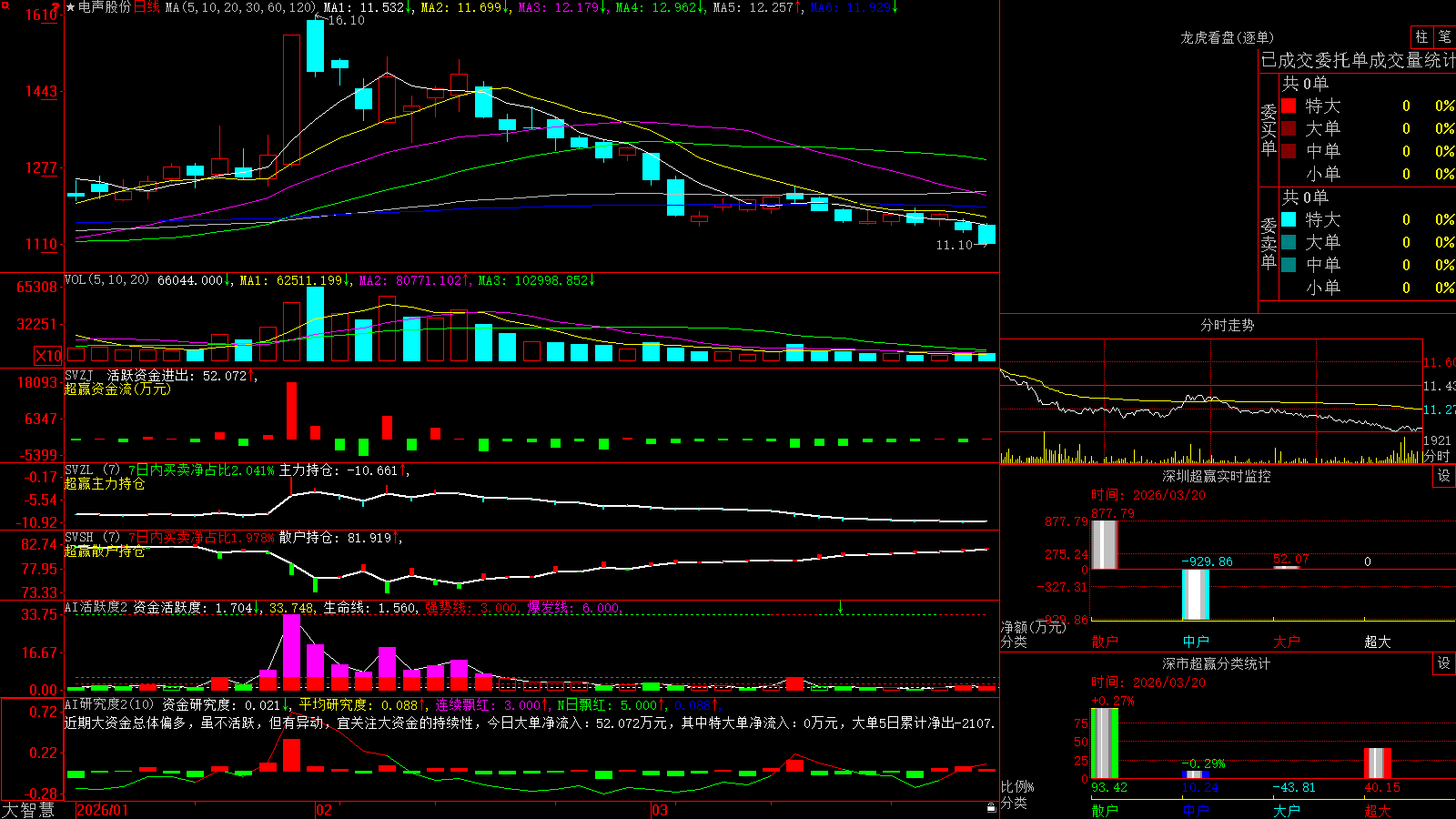Click the small red square icon at window corner

coord(5,5)
